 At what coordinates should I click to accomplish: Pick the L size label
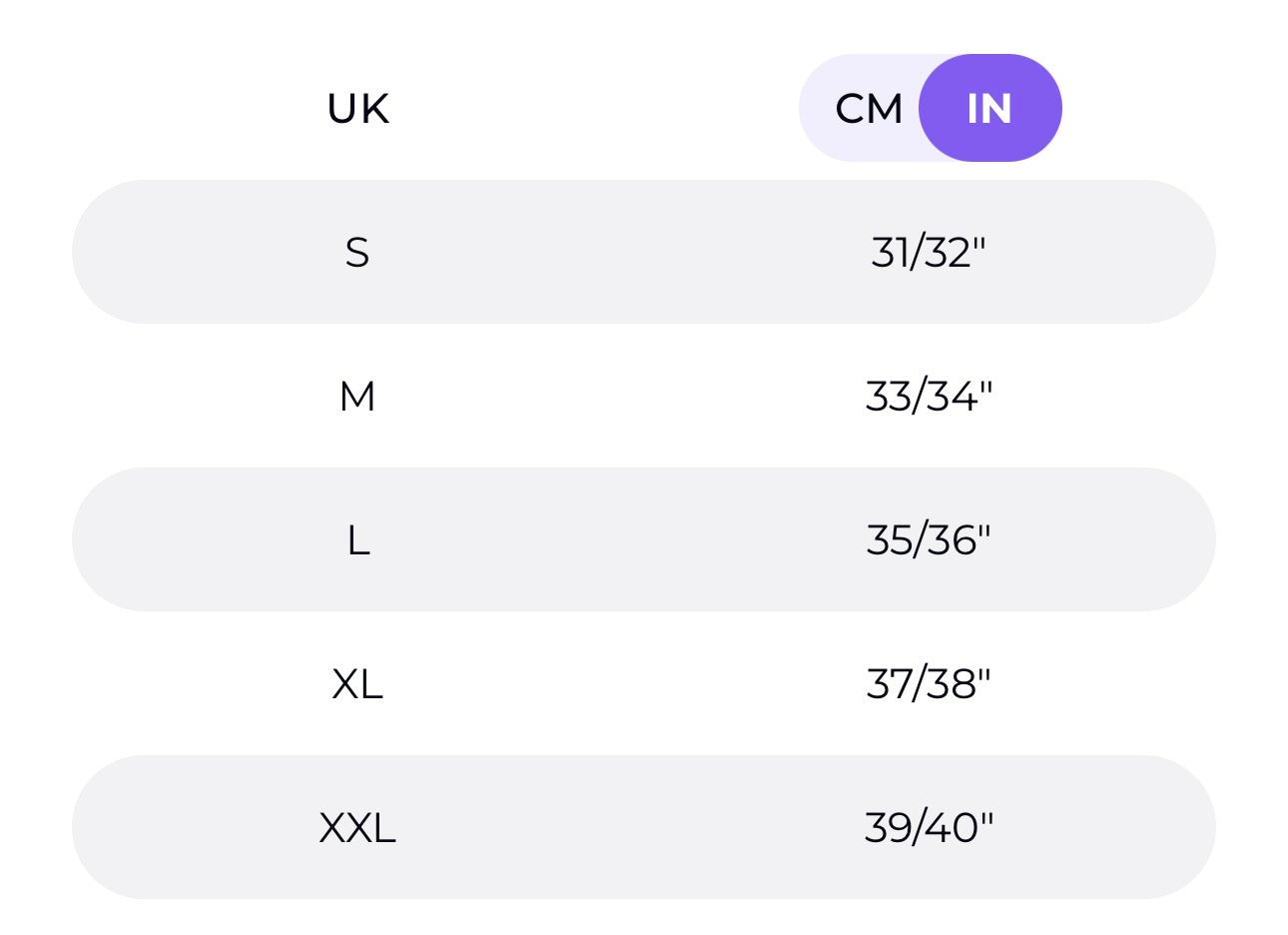click(x=357, y=540)
